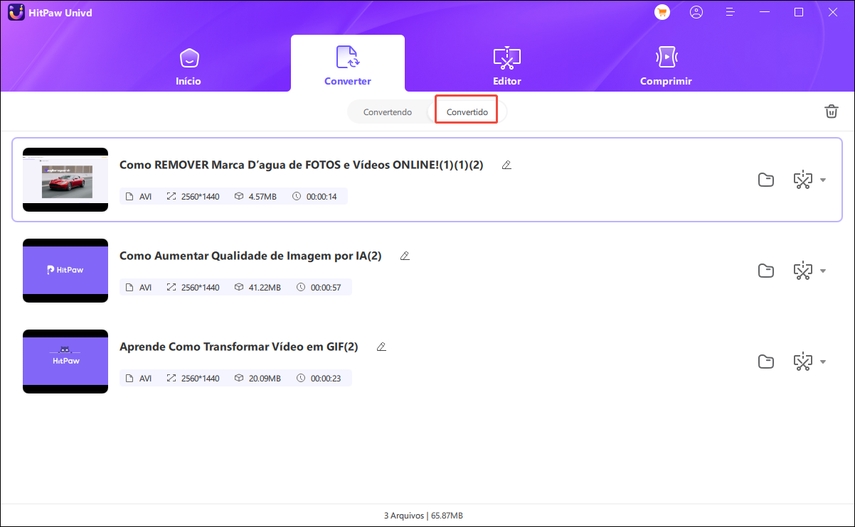The width and height of the screenshot is (855, 527).
Task: Edit the Como Aumentar Qualidade video
Action: point(803,271)
